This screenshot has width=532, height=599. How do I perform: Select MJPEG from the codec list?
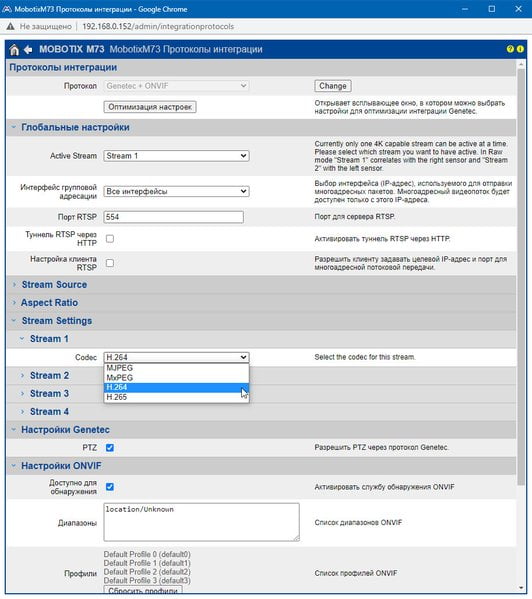176,368
